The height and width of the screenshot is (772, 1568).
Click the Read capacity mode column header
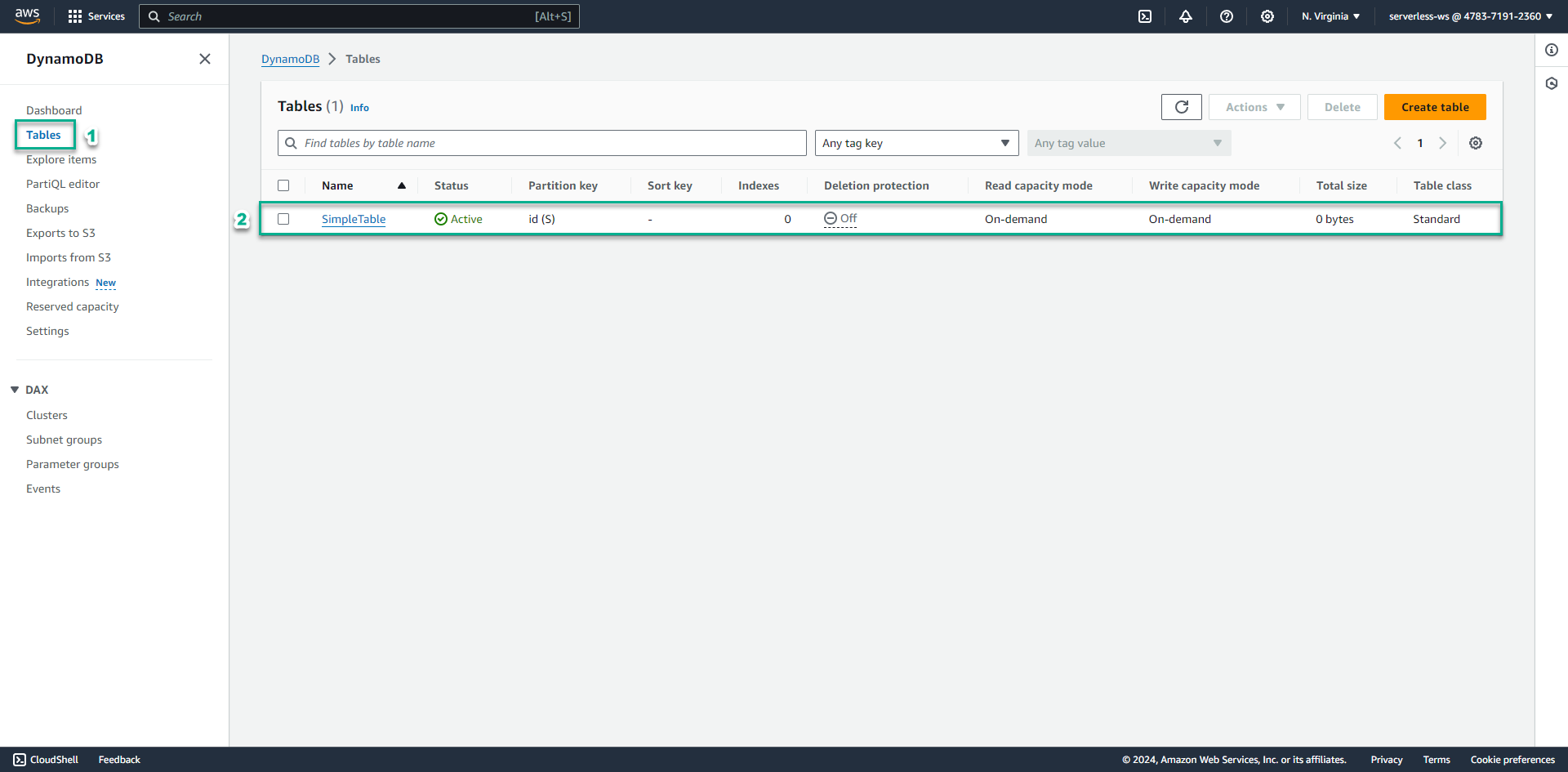pyautogui.click(x=1039, y=185)
